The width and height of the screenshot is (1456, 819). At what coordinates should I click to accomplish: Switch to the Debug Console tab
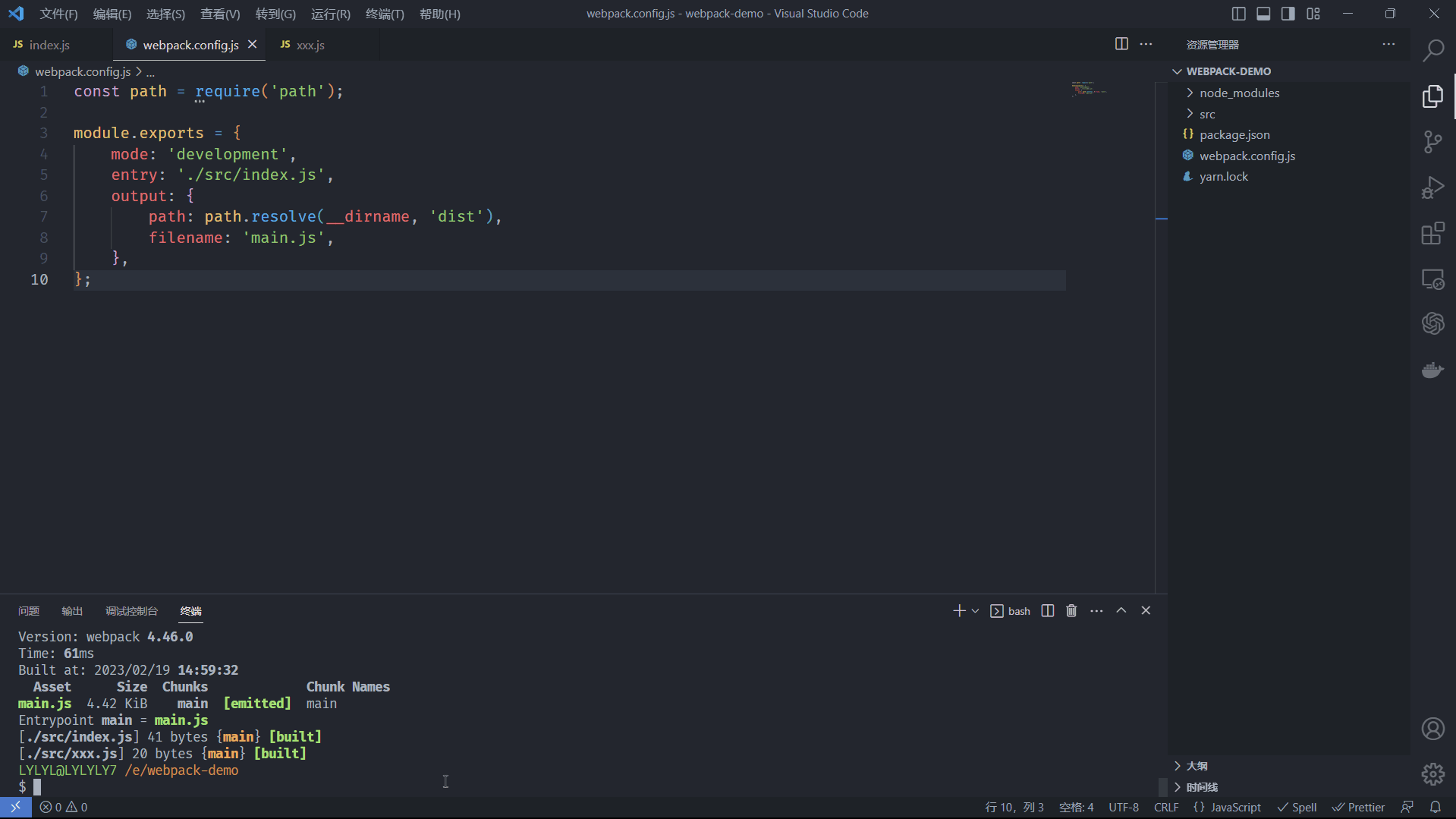click(131, 611)
